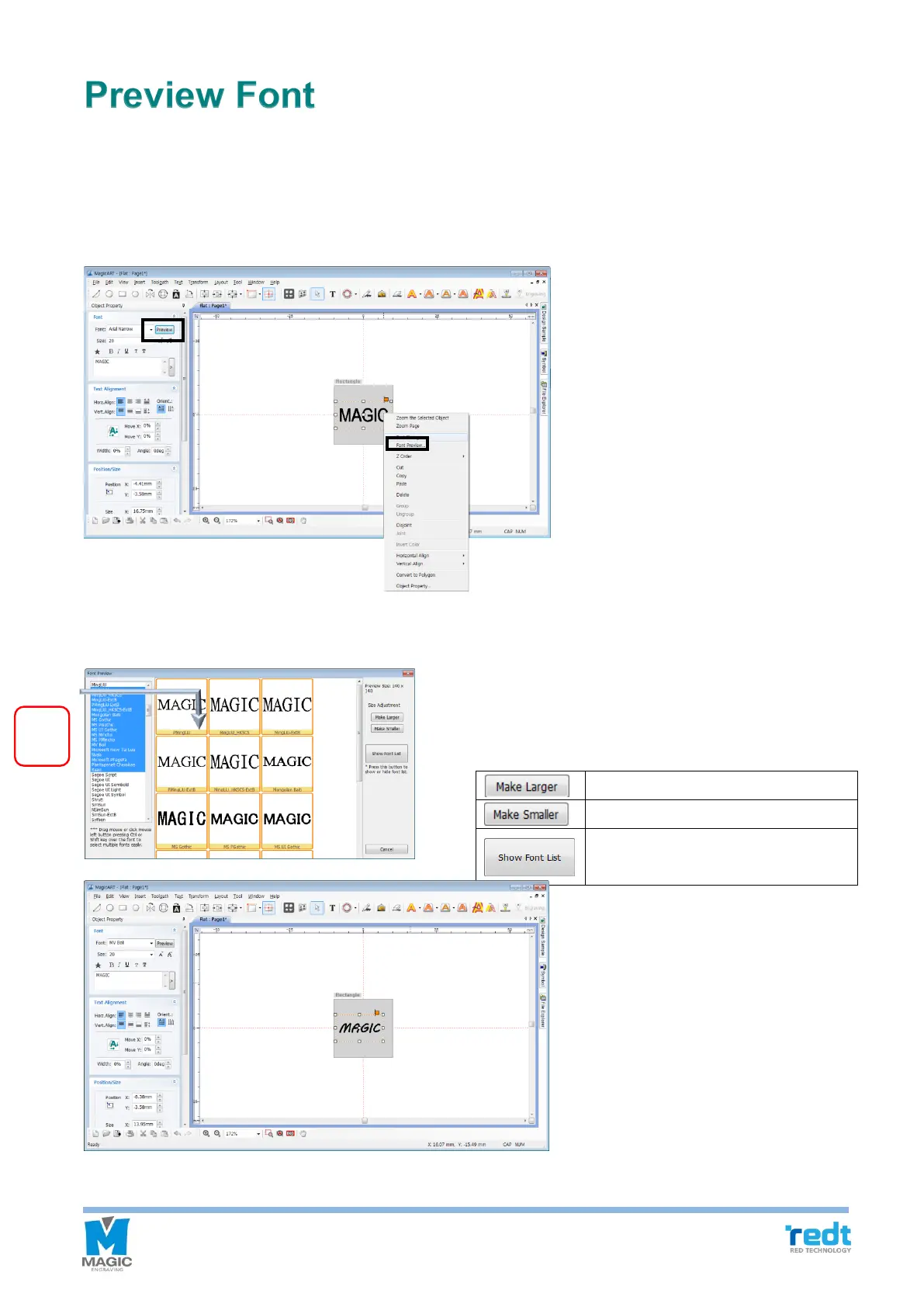Open the File menu in lower MagicART window
The height and width of the screenshot is (1307, 924).
click(x=97, y=896)
